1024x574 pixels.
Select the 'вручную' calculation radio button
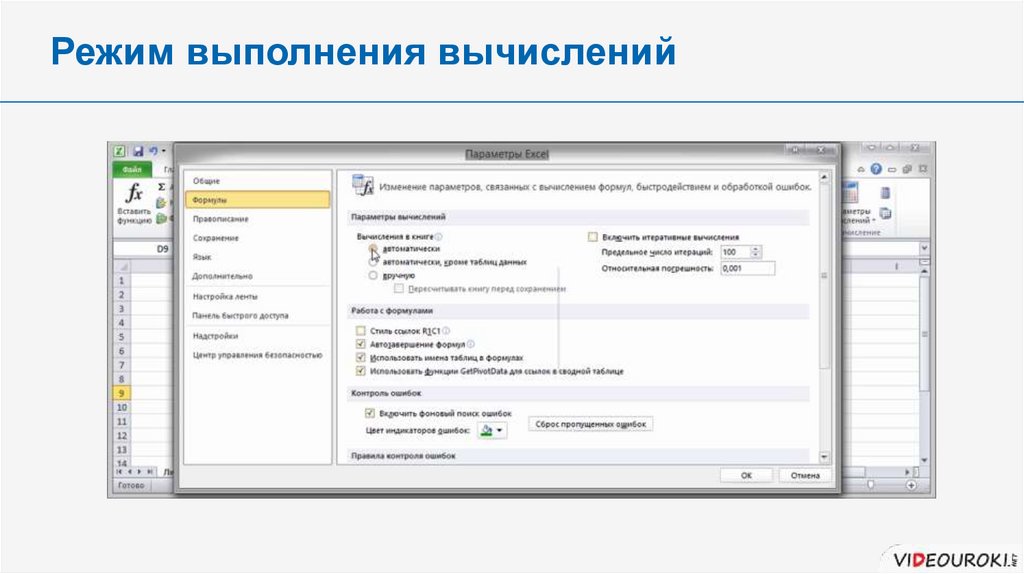(x=373, y=276)
